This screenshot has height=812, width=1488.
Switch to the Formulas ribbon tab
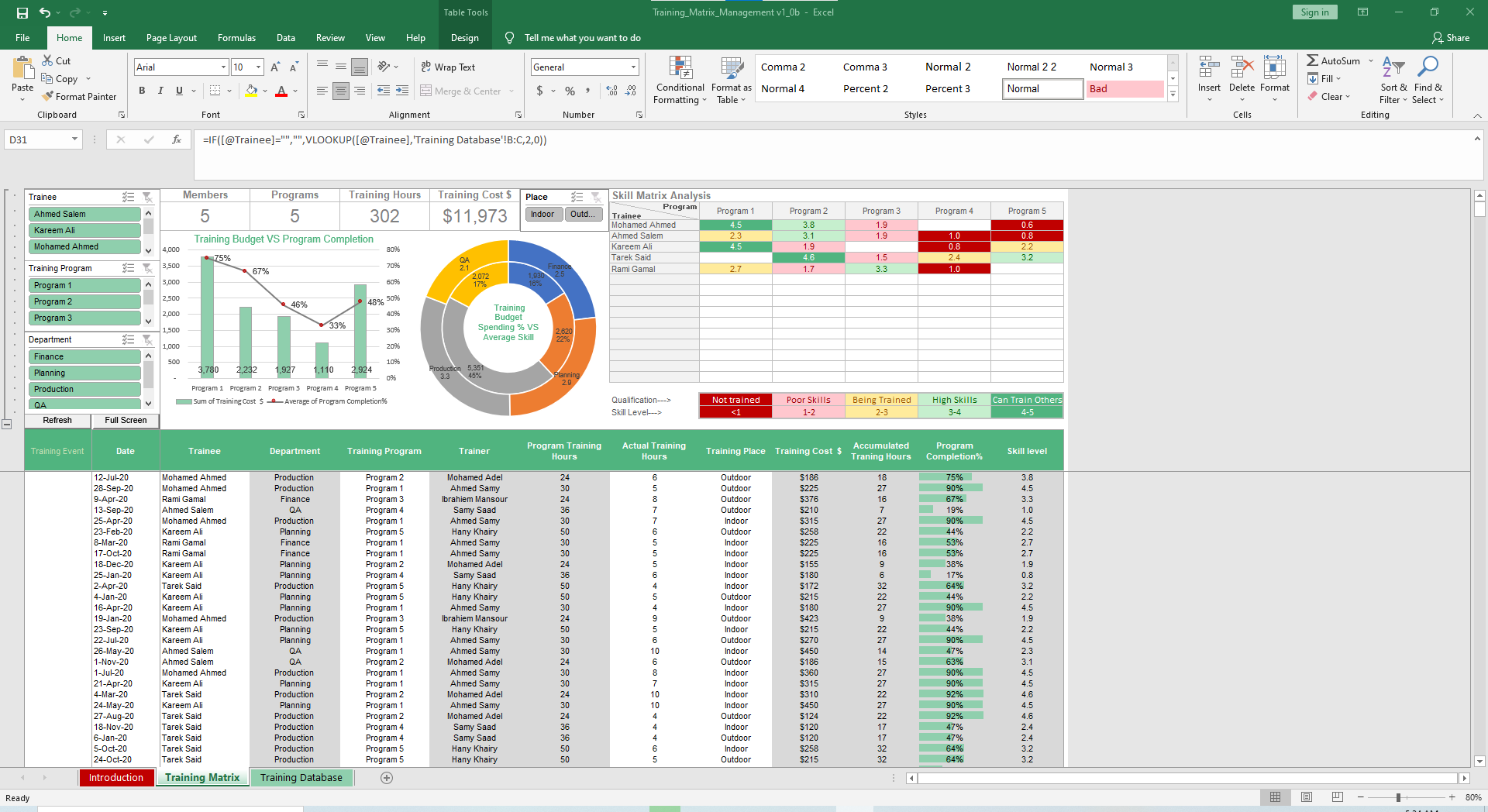coord(236,38)
